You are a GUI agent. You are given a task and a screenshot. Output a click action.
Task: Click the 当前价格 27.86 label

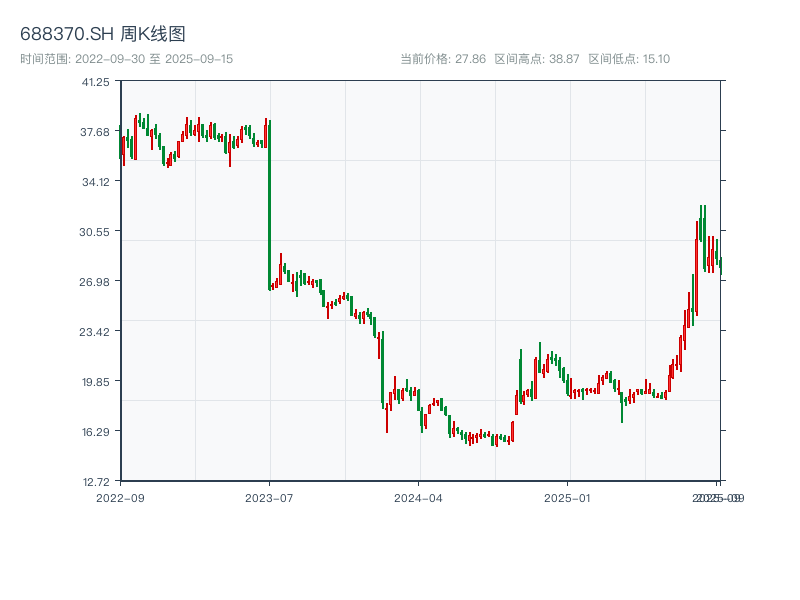(x=442, y=59)
